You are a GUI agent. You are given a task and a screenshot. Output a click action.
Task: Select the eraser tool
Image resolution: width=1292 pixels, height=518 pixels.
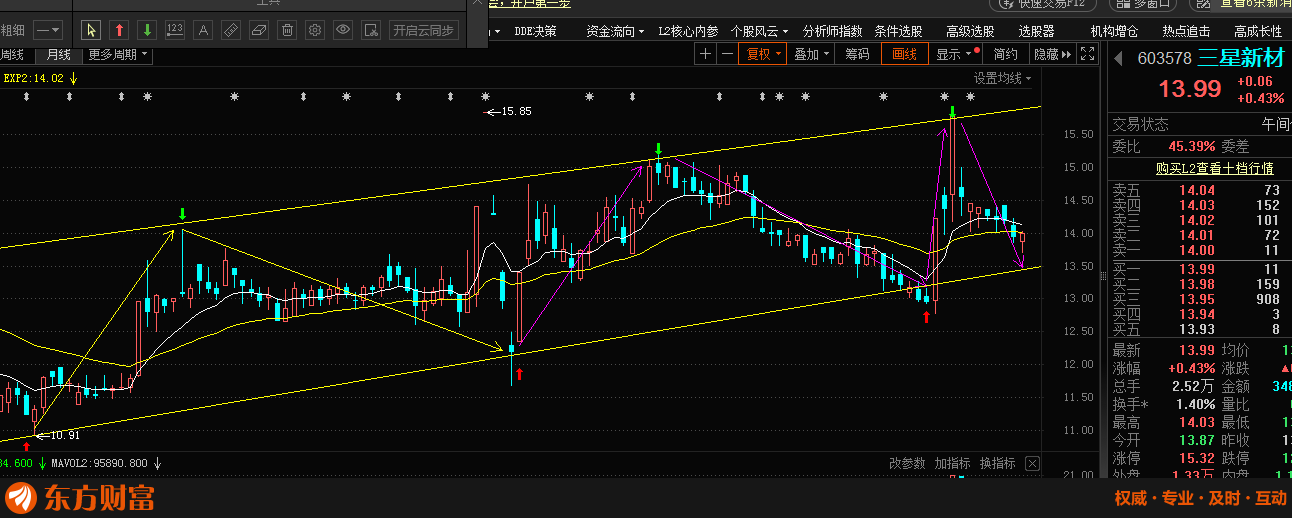(259, 30)
